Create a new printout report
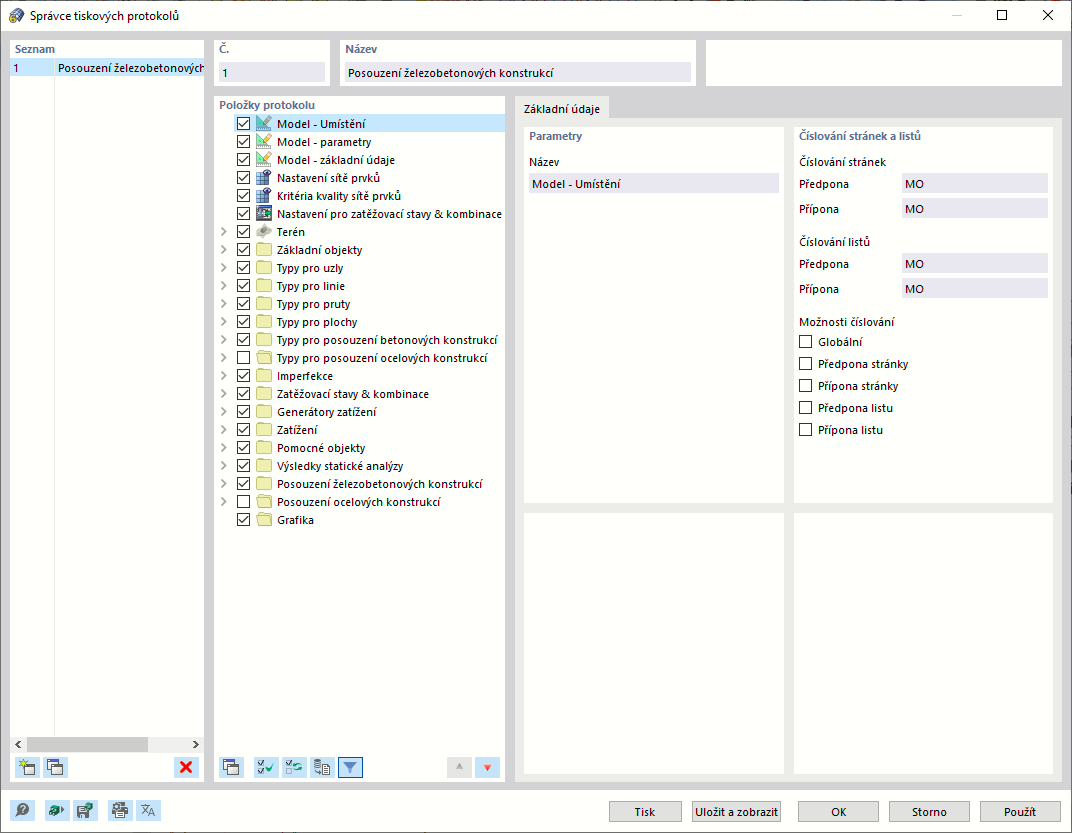This screenshot has width=1072, height=833. [x=27, y=767]
